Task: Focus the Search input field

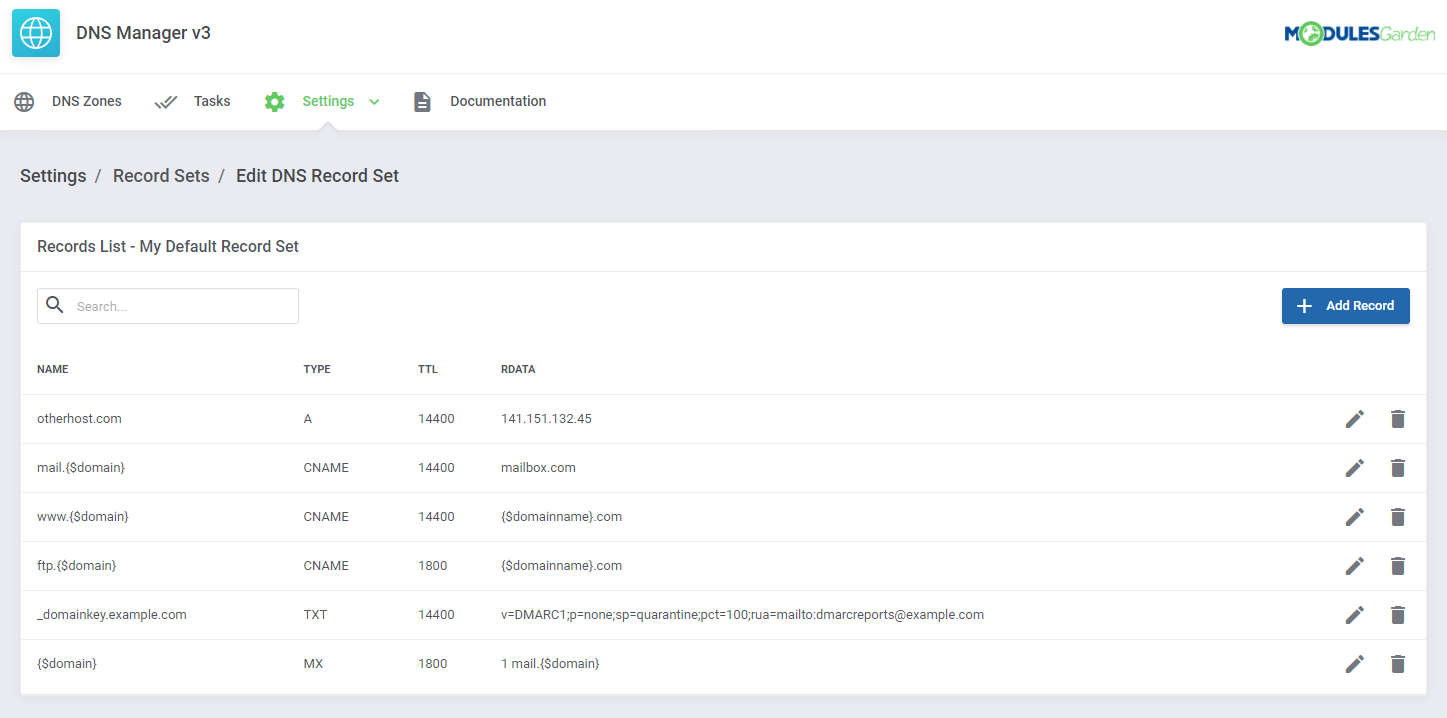Action: [168, 306]
